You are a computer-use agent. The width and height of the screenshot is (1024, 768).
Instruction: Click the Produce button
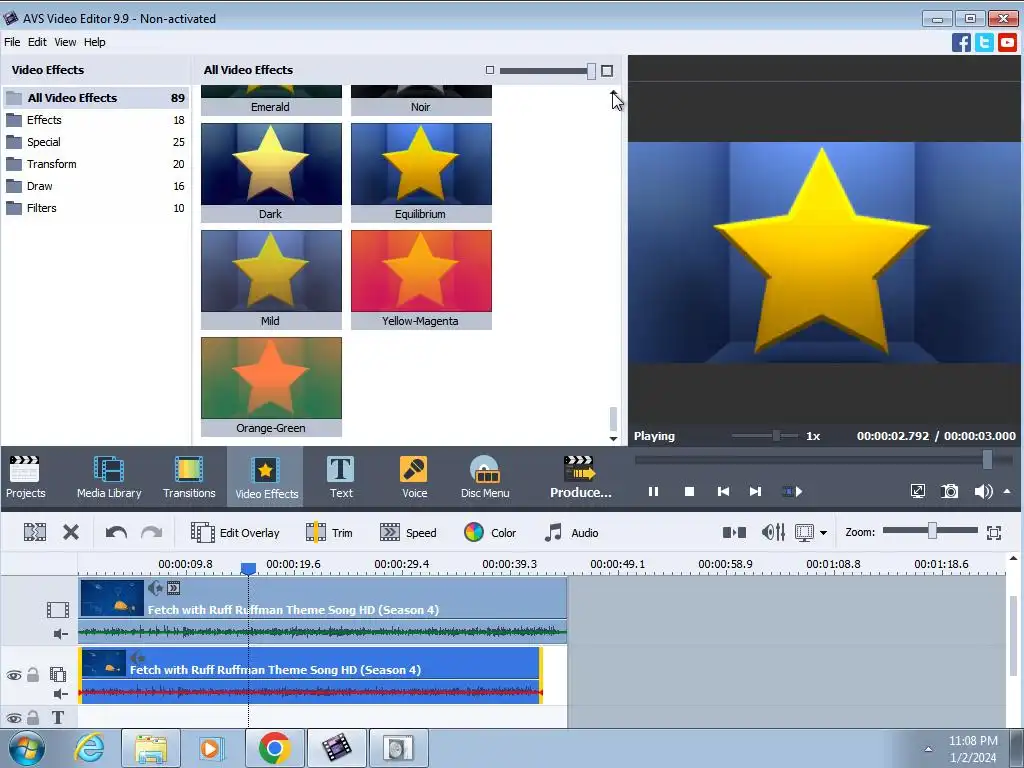(581, 477)
